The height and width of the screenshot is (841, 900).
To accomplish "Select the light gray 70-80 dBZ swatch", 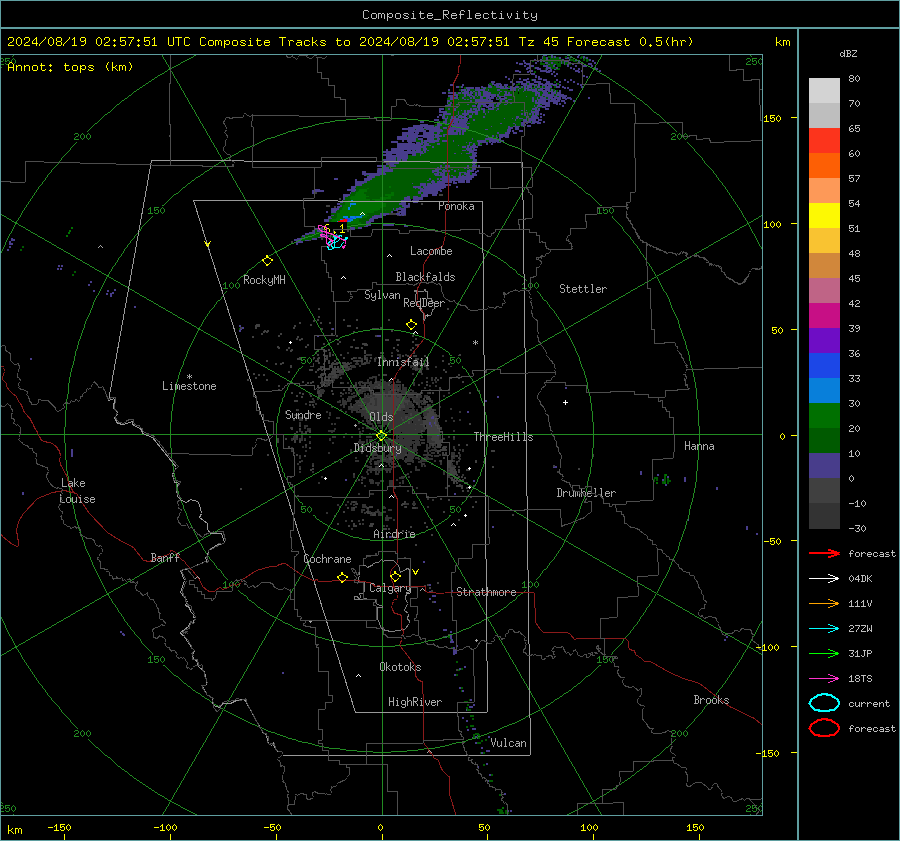I will coord(824,91).
